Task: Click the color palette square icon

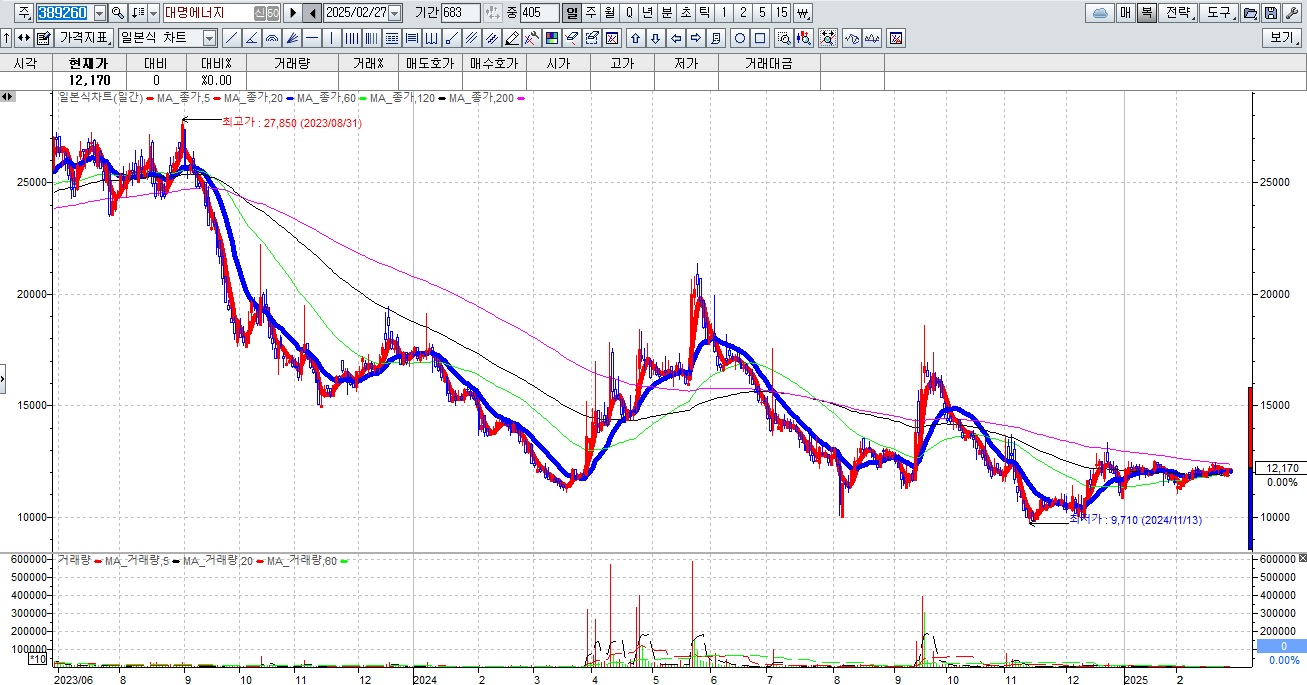Action: click(x=551, y=38)
